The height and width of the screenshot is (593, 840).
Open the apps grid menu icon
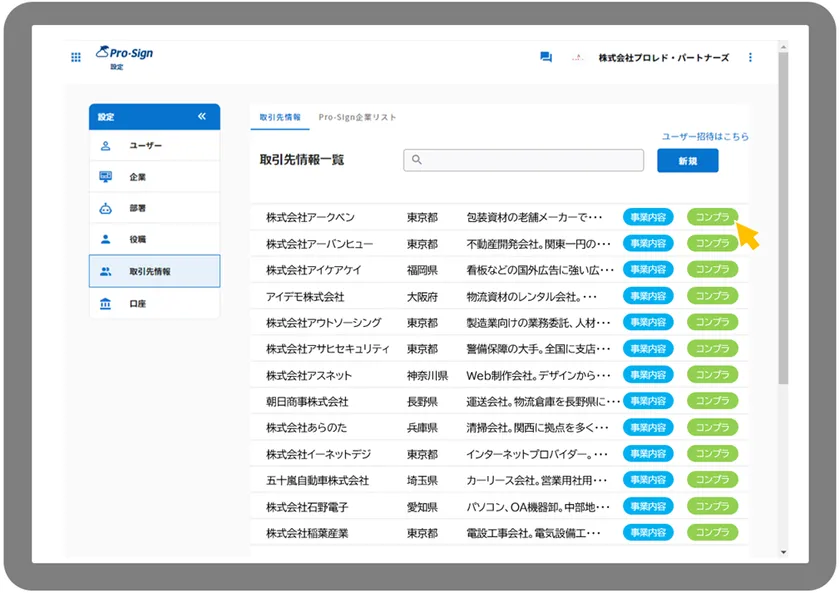click(x=76, y=57)
